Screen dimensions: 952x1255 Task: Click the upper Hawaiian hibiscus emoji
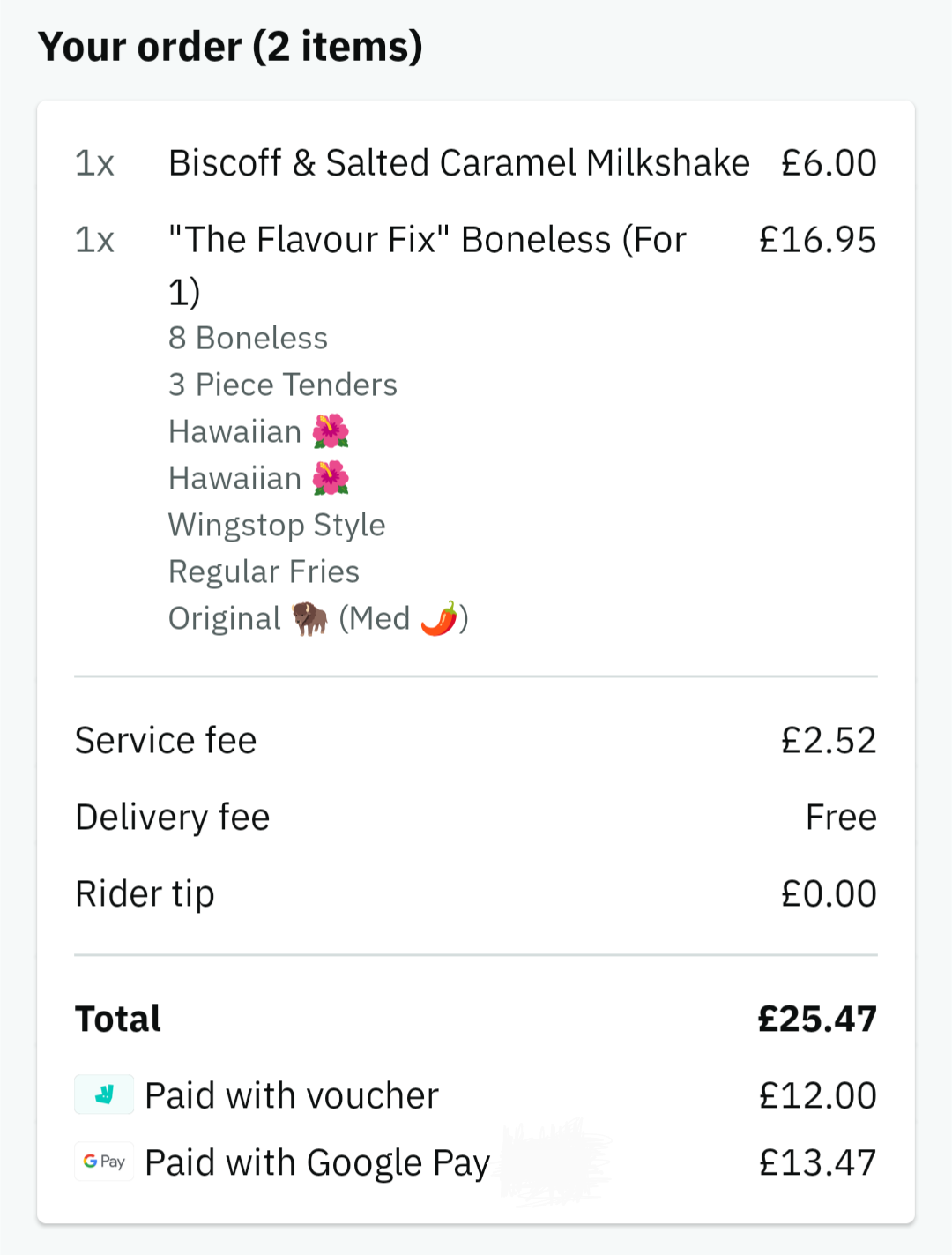click(331, 431)
